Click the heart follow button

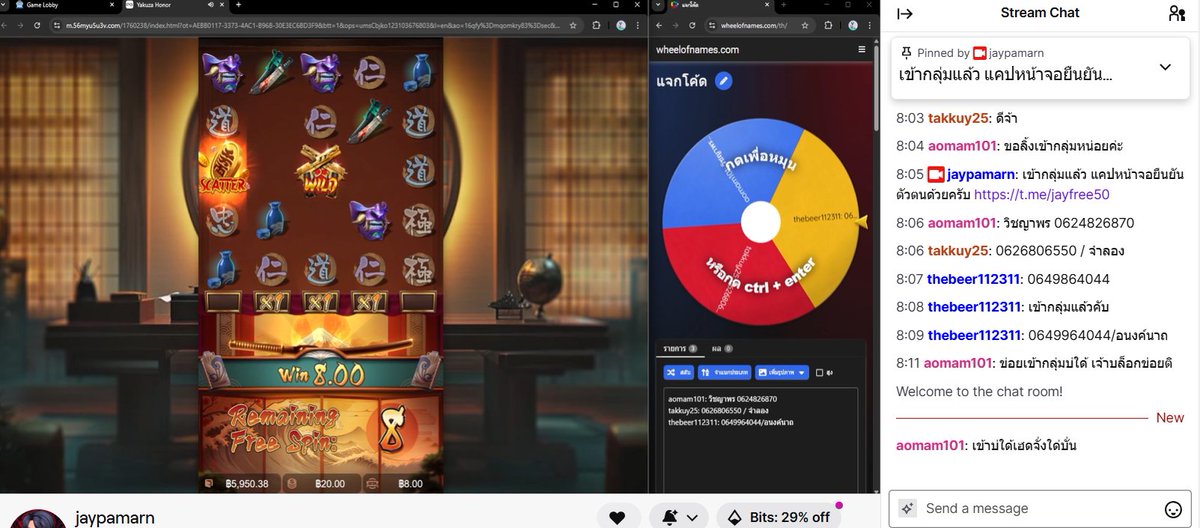pyautogui.click(x=617, y=516)
